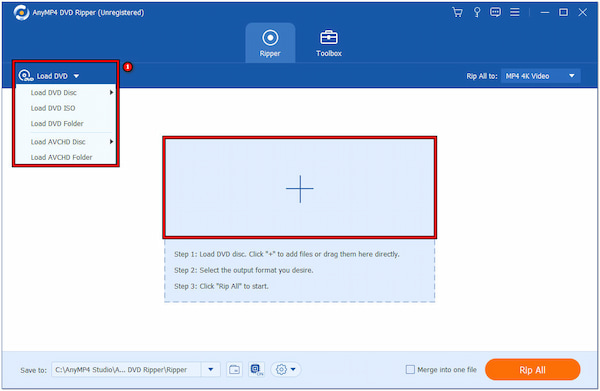This screenshot has width=600, height=391.
Task: Close the AnyMP4 DVD Ripper window
Action: pos(582,12)
